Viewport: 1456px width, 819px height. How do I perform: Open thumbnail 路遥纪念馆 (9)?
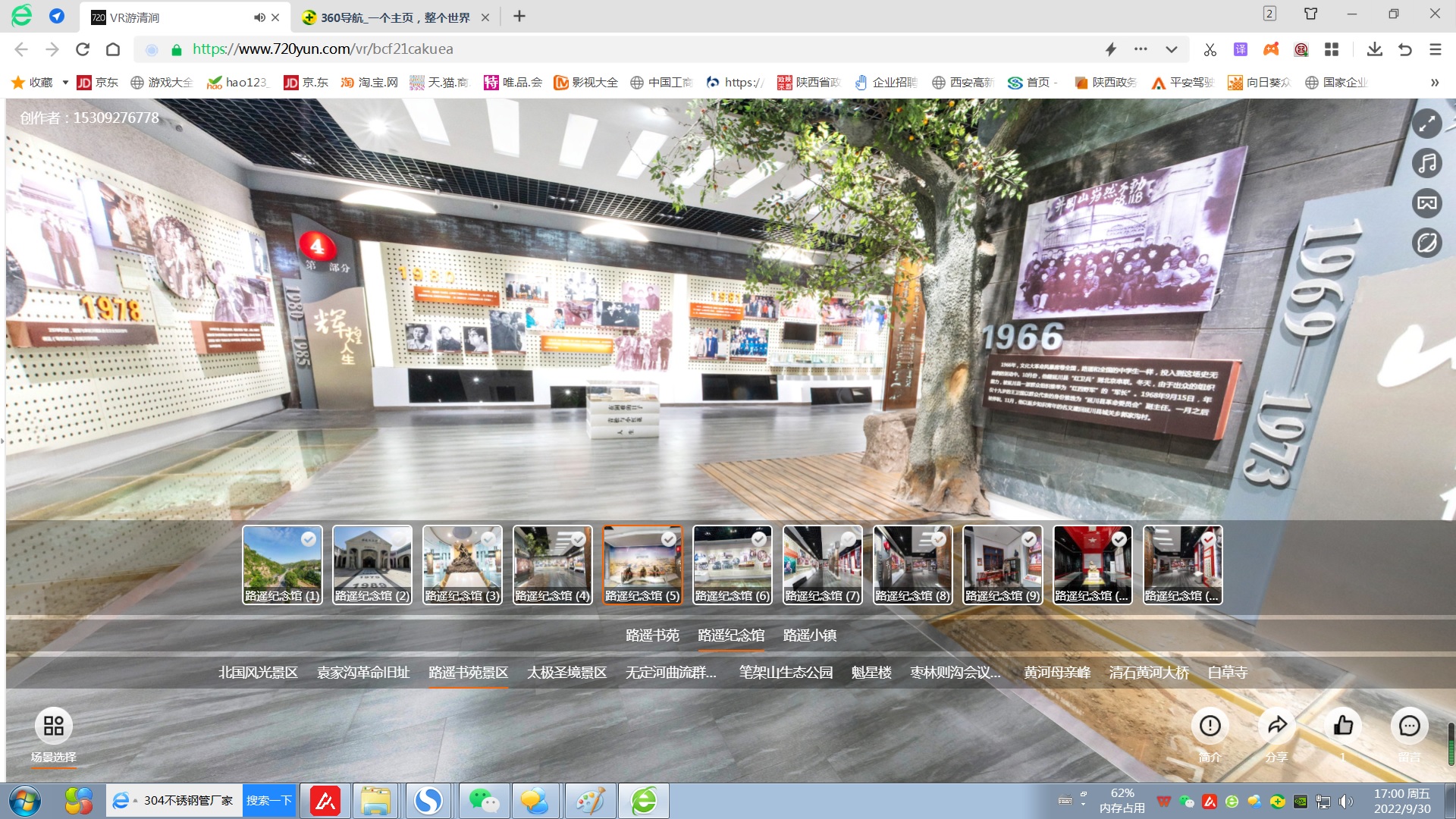coord(1003,565)
